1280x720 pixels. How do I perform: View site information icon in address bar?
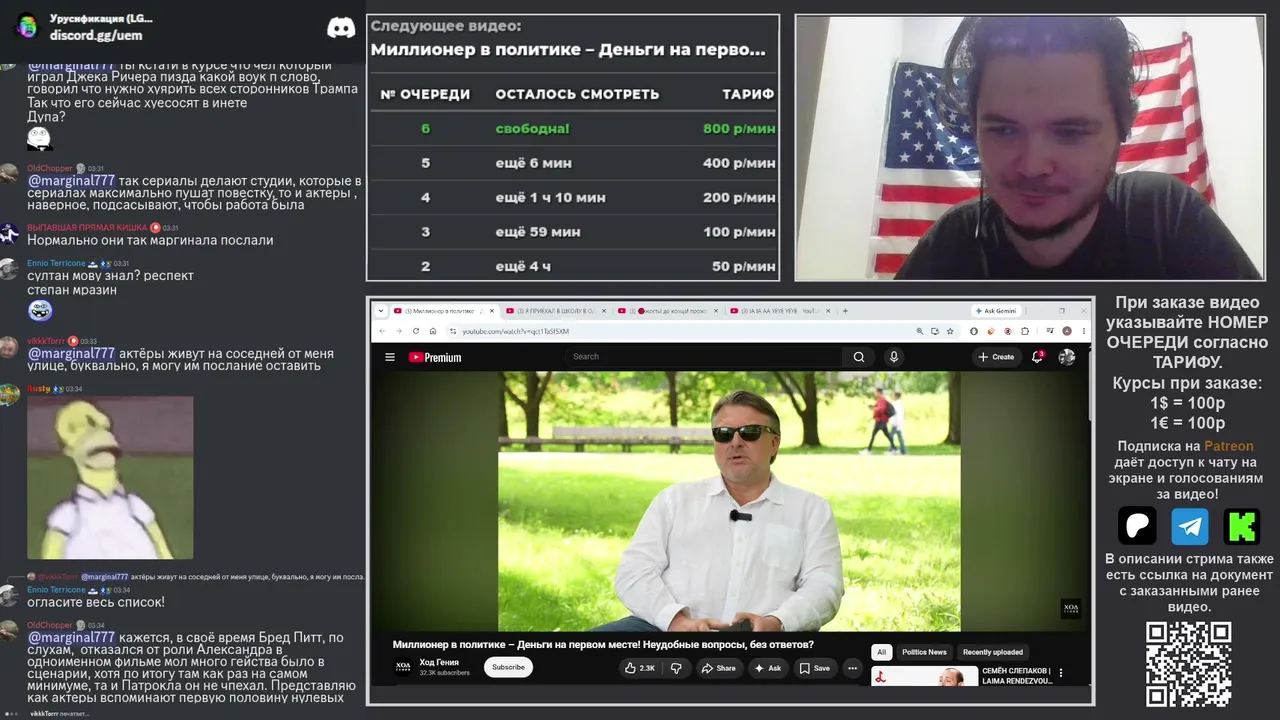point(453,331)
